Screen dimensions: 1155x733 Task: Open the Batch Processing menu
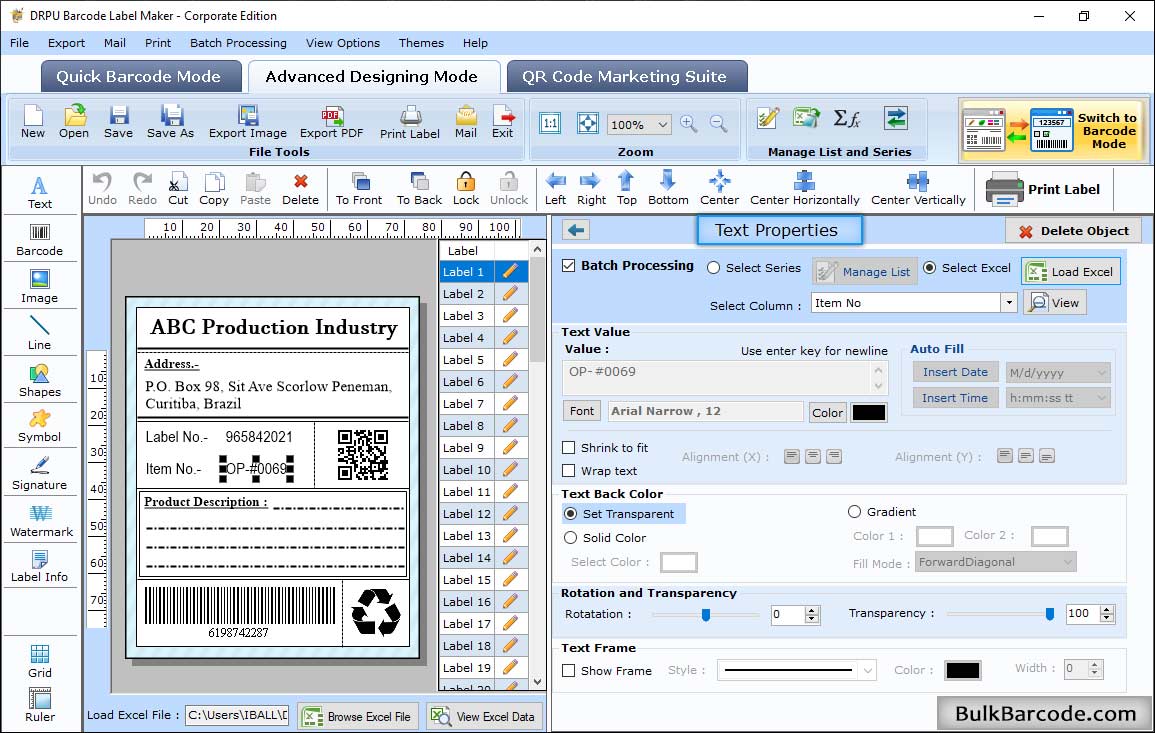(238, 43)
